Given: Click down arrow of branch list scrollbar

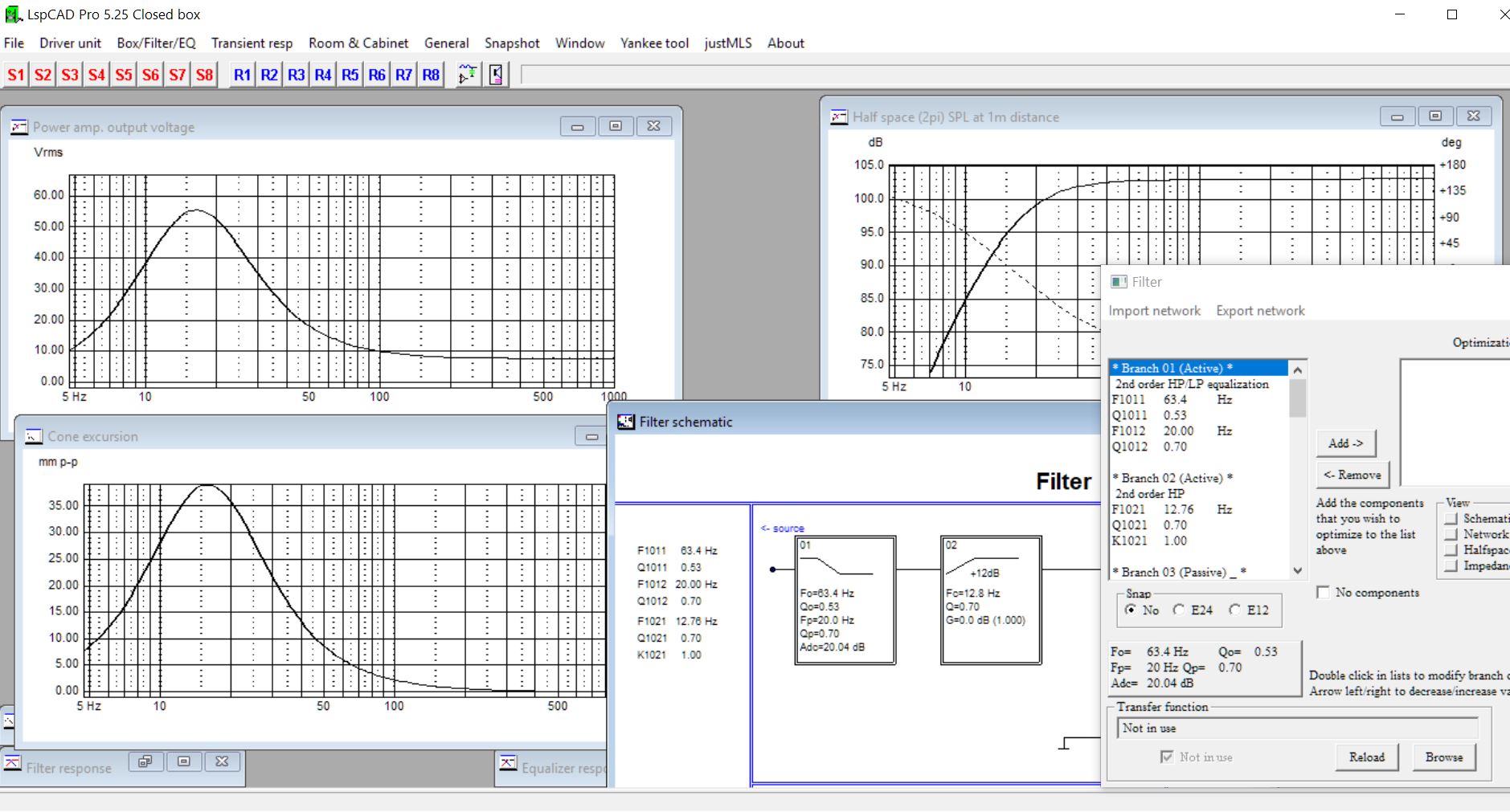Looking at the screenshot, I should click(1297, 570).
